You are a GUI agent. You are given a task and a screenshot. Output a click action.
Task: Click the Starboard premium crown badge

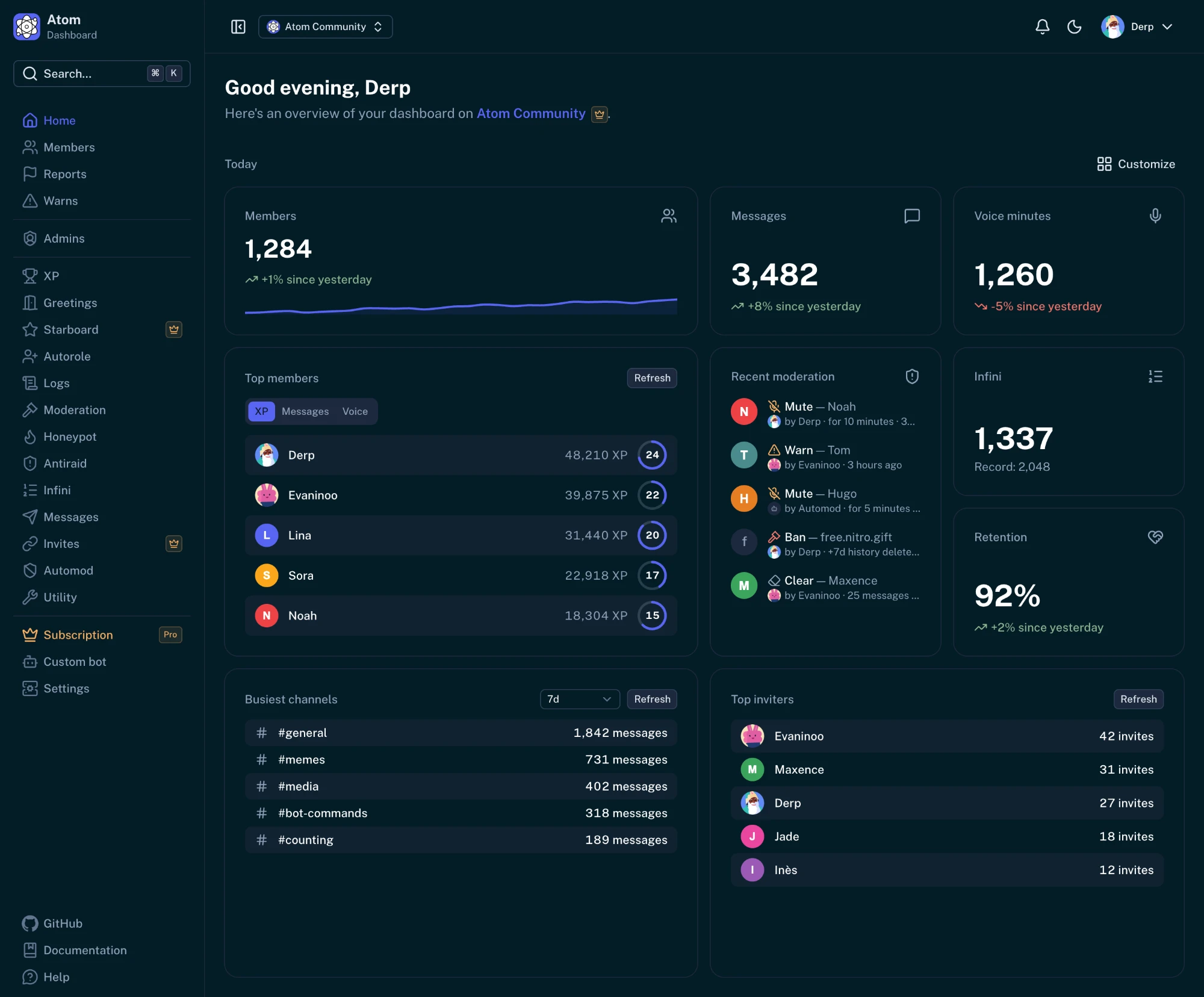pyautogui.click(x=174, y=329)
